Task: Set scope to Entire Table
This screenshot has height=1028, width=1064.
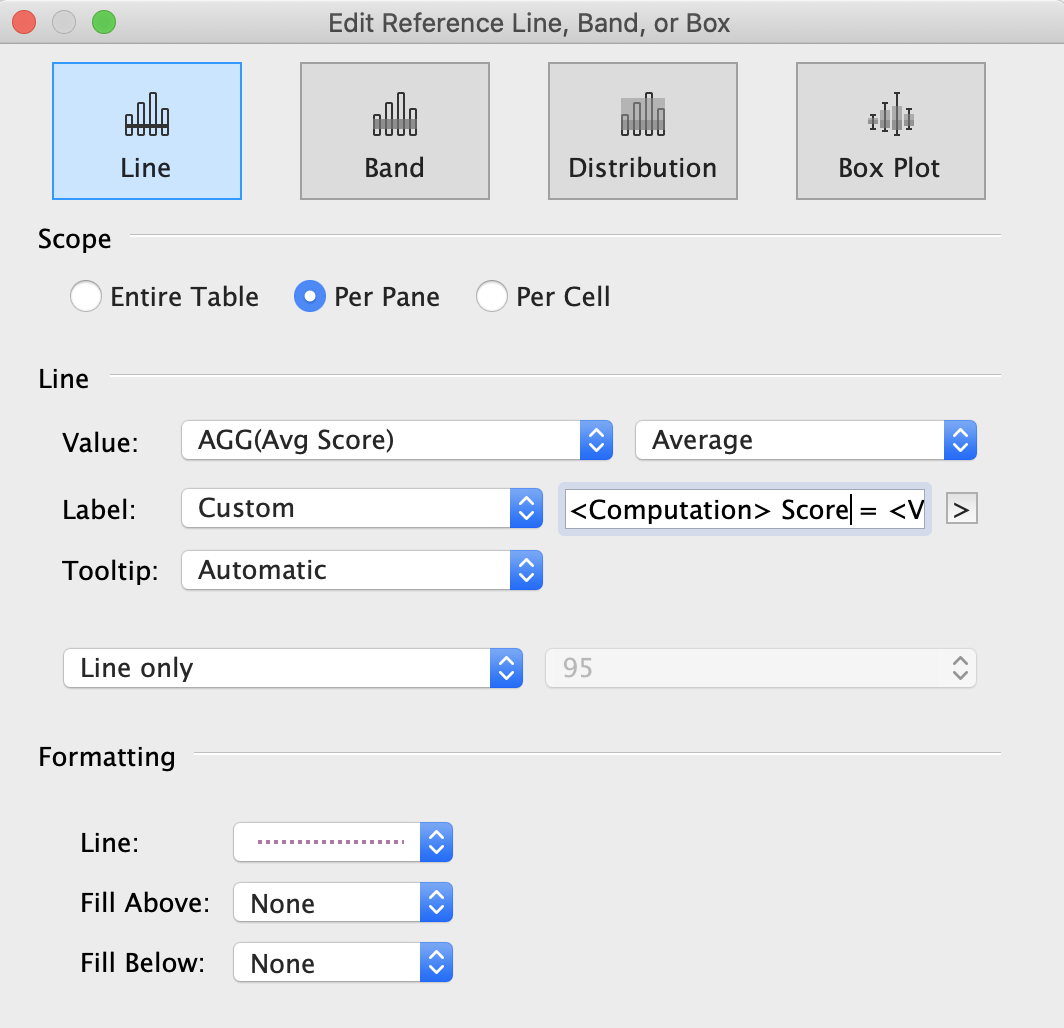Action: coord(86,297)
